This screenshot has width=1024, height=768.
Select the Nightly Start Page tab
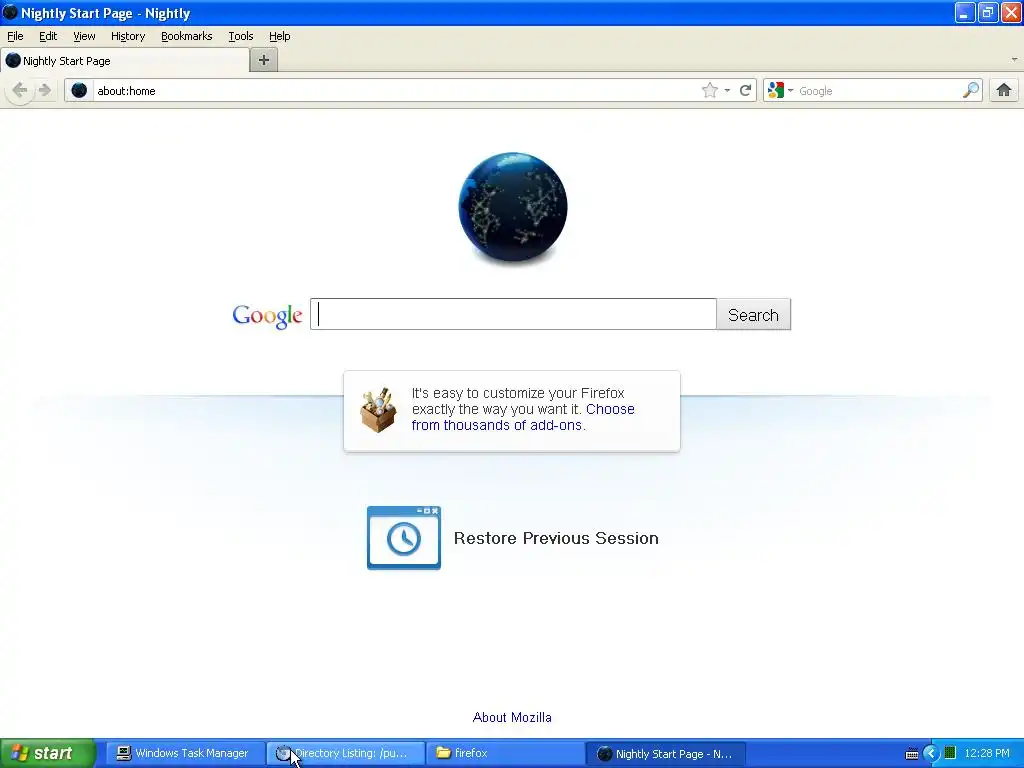[125, 61]
